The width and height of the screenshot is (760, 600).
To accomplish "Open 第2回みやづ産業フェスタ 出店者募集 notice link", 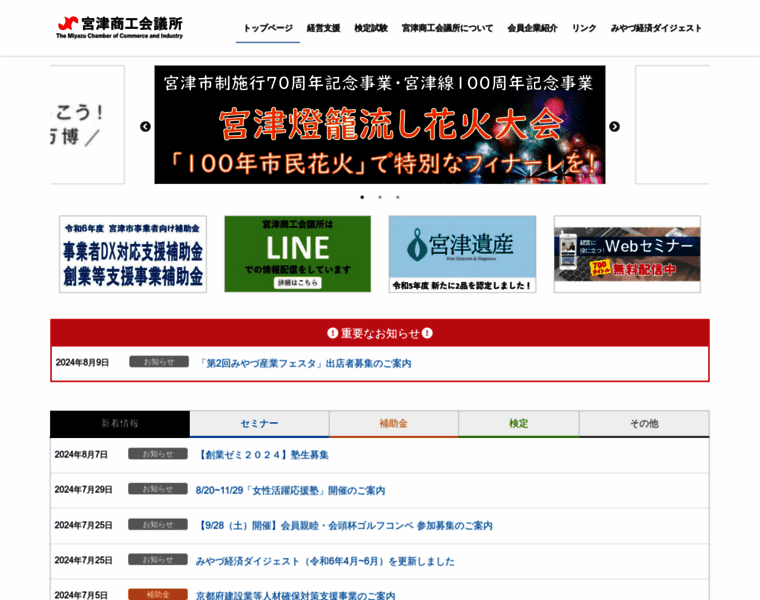I will click(x=305, y=363).
